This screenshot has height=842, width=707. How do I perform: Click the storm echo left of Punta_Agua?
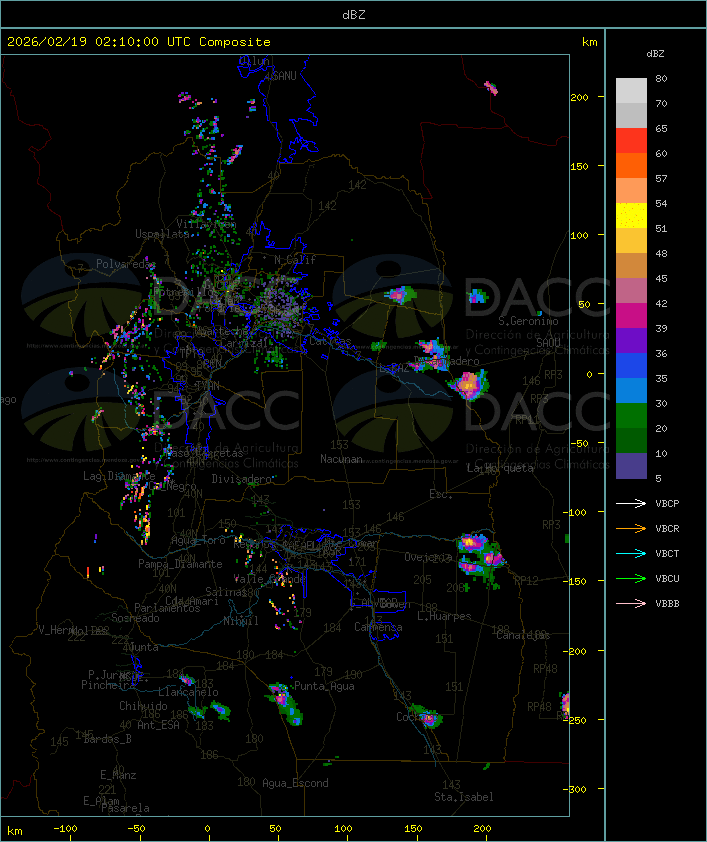(x=285, y=702)
